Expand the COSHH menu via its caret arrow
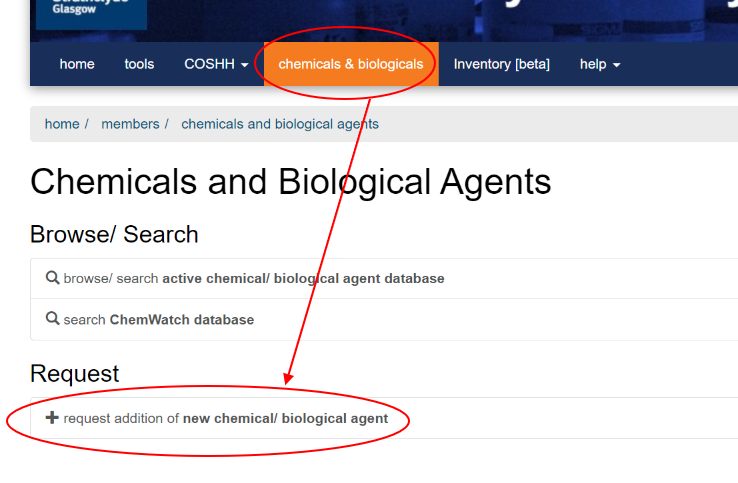The image size is (738, 483). tap(245, 65)
